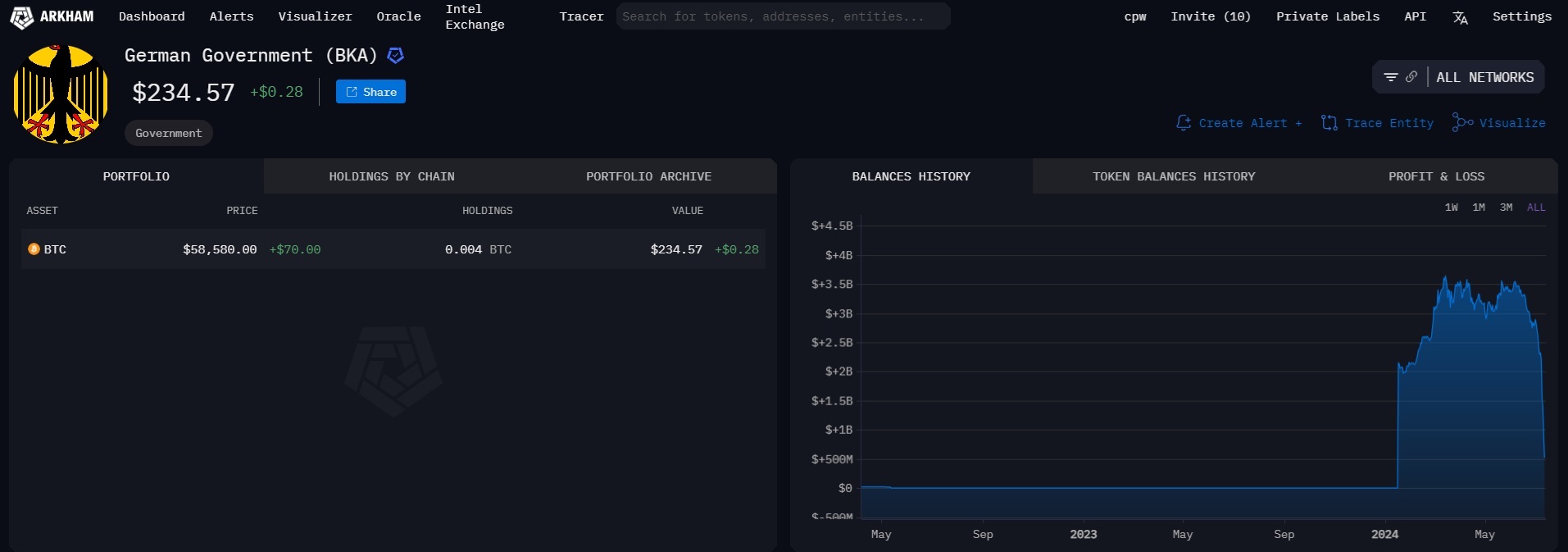Viewport: 1568px width, 552px height.
Task: Focus the tokens, addresses, entities search field
Action: (x=784, y=16)
